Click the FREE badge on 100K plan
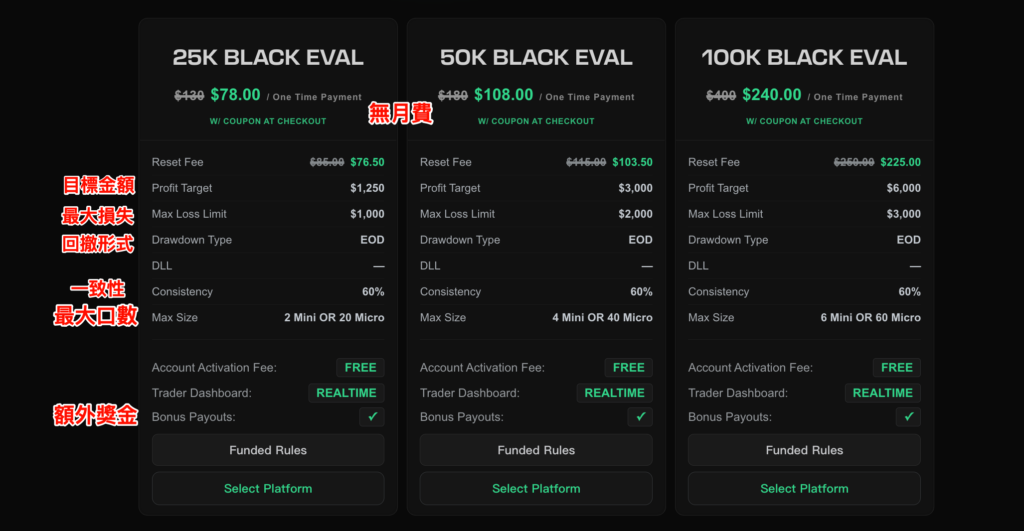Screen dimensions: 1024x531 point(896,367)
